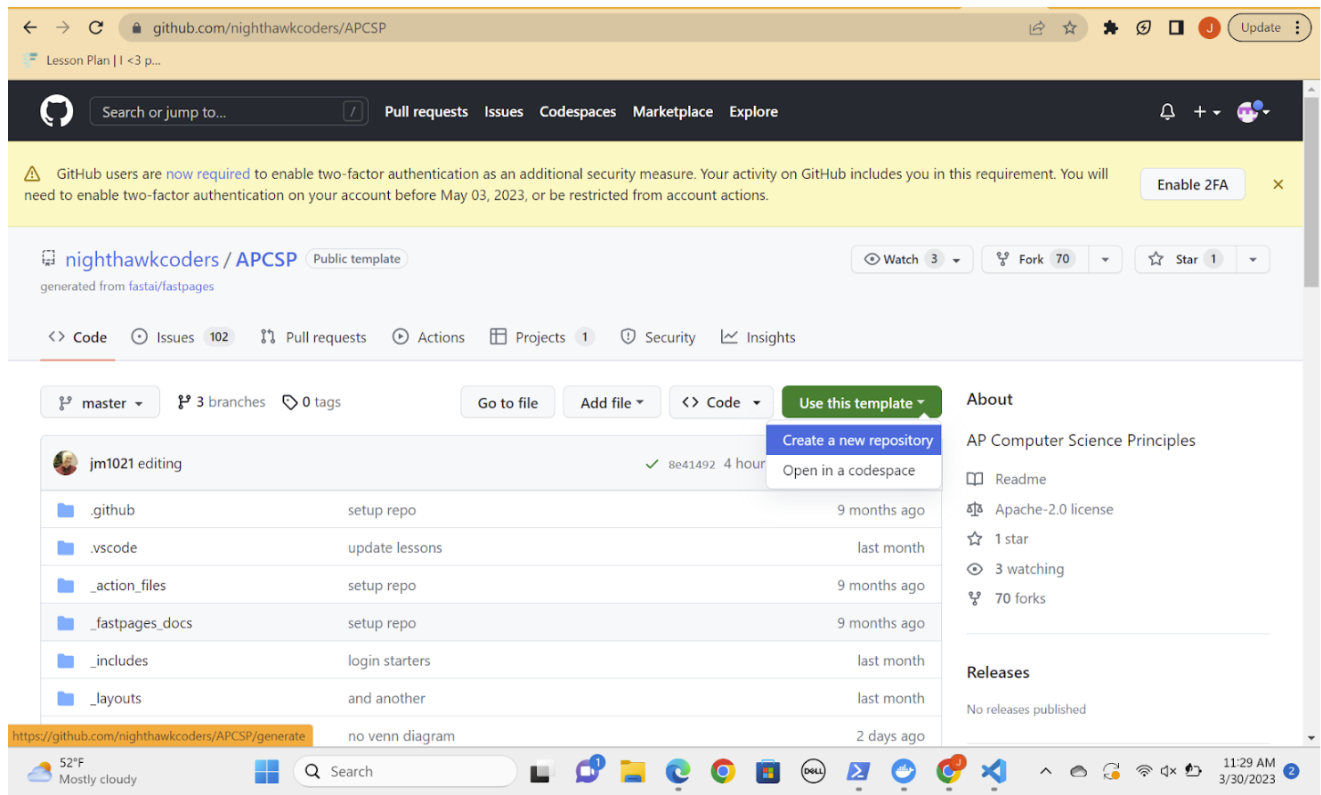Open the master branch dropdown

coord(100,403)
